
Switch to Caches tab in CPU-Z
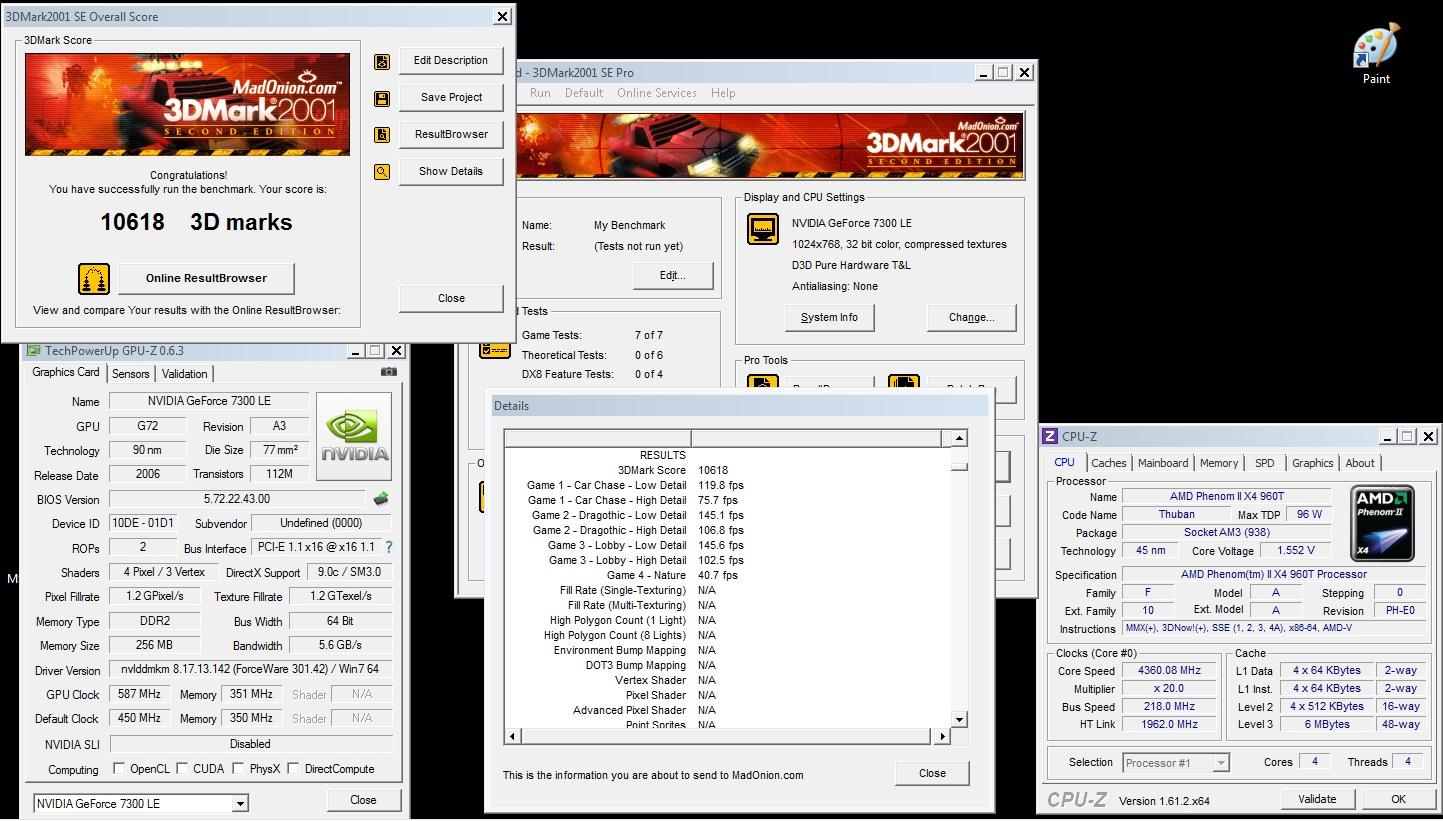(1109, 463)
